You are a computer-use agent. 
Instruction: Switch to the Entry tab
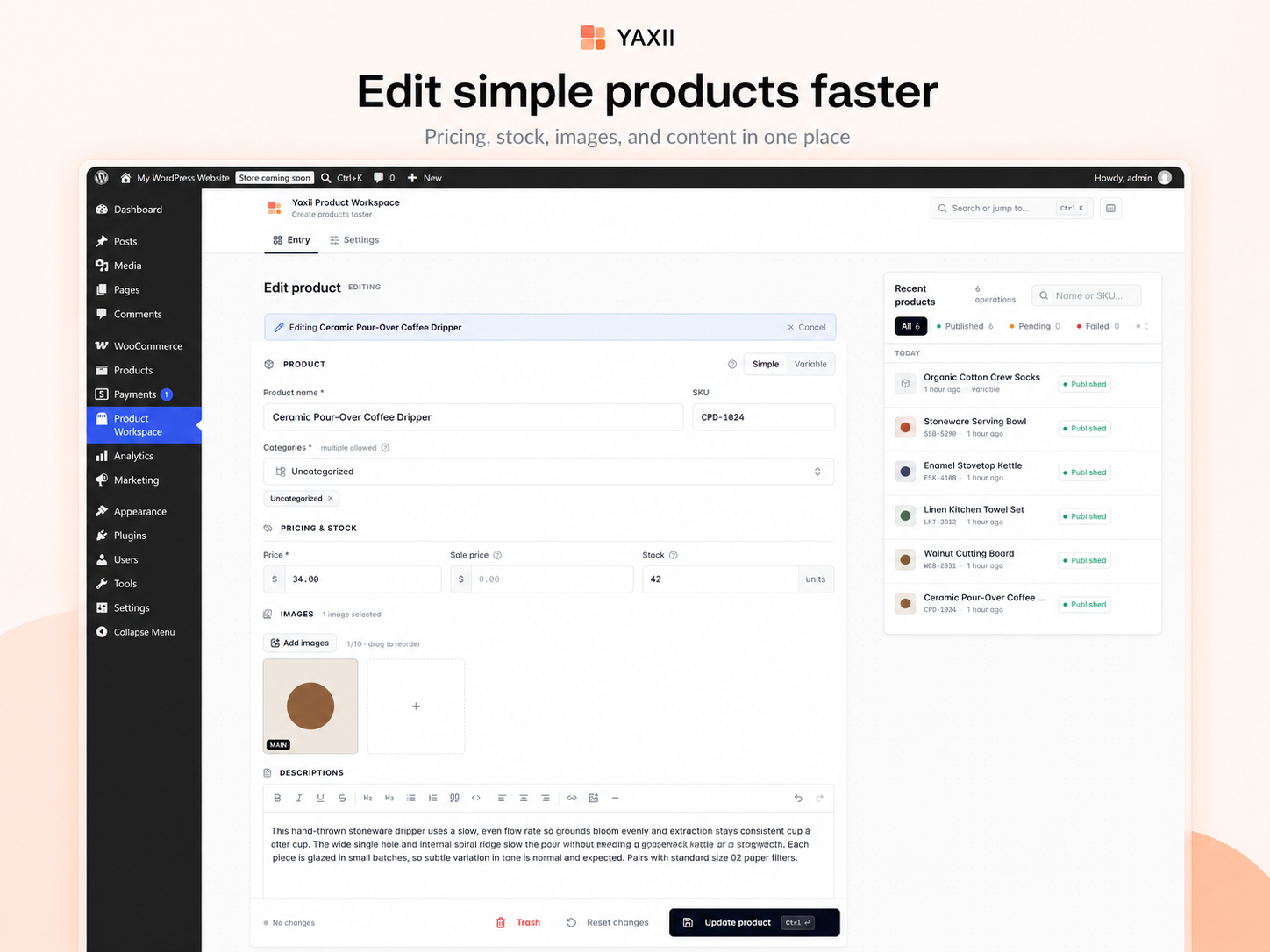click(x=291, y=240)
